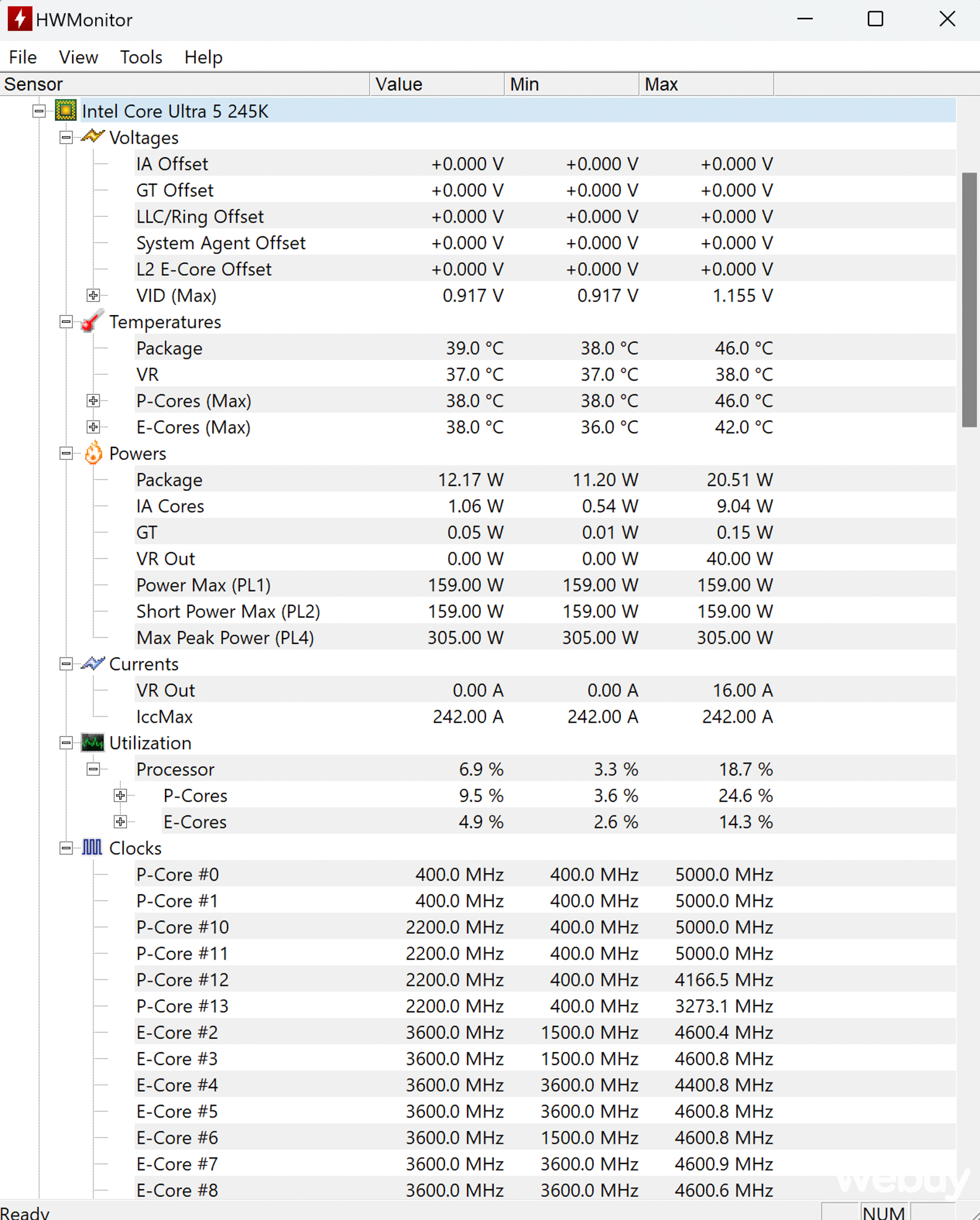Collapse the Clocks section
This screenshot has height=1220, width=980.
pos(66,848)
